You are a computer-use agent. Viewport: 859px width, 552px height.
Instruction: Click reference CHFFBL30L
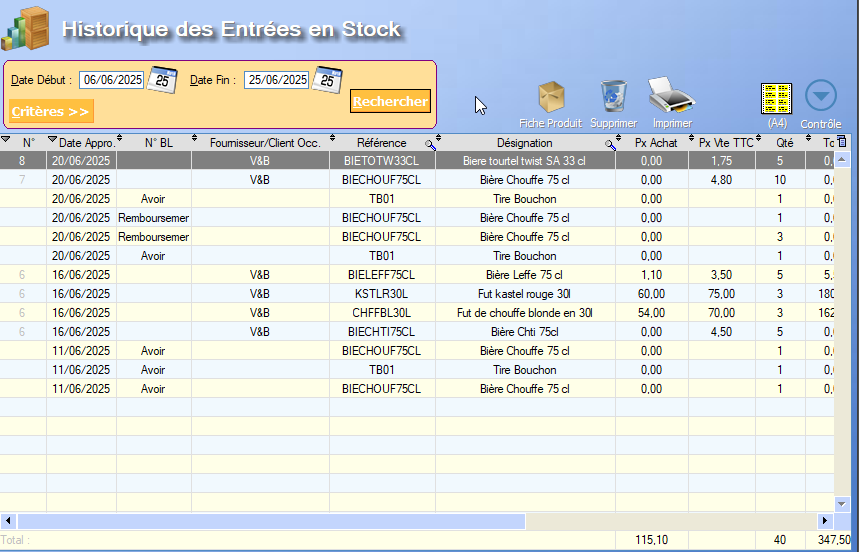click(x=382, y=313)
